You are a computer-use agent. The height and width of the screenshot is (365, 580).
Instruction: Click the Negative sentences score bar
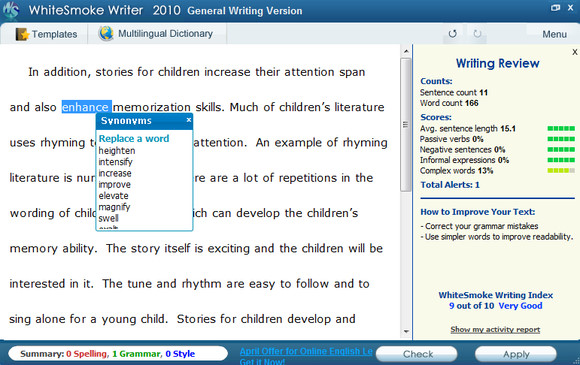[561, 149]
